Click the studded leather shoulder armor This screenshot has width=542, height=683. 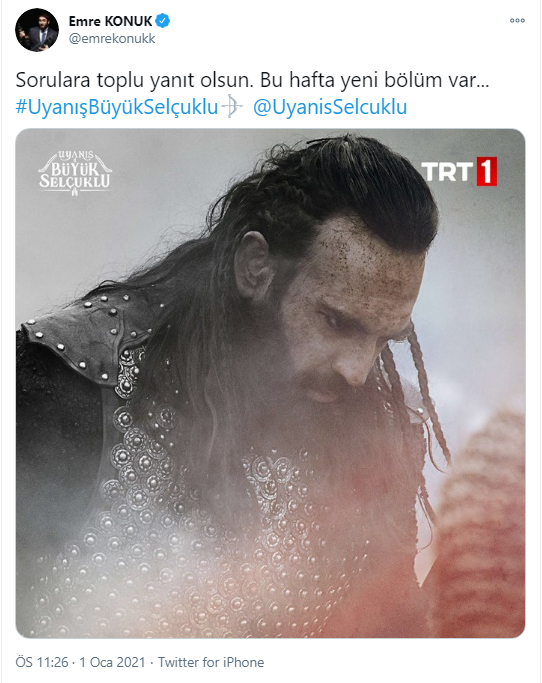tap(89, 335)
